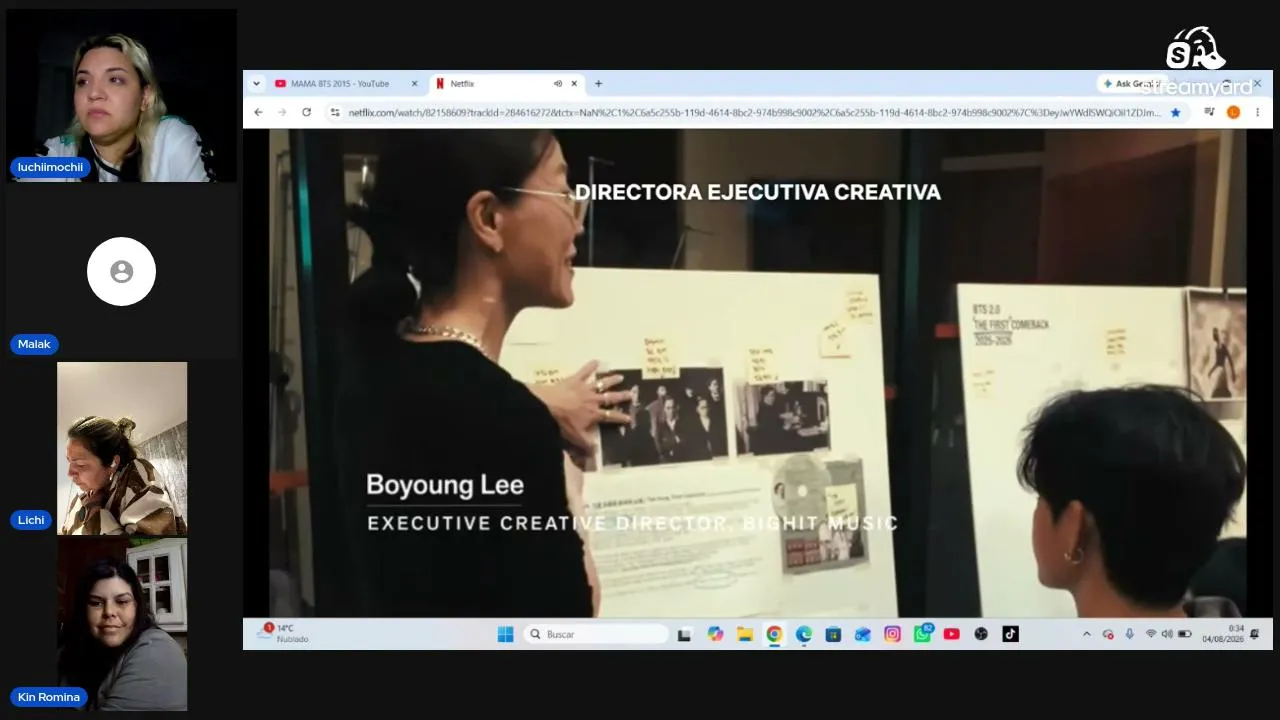Open Microsoft Store from the taskbar
The image size is (1280, 720).
click(833, 634)
